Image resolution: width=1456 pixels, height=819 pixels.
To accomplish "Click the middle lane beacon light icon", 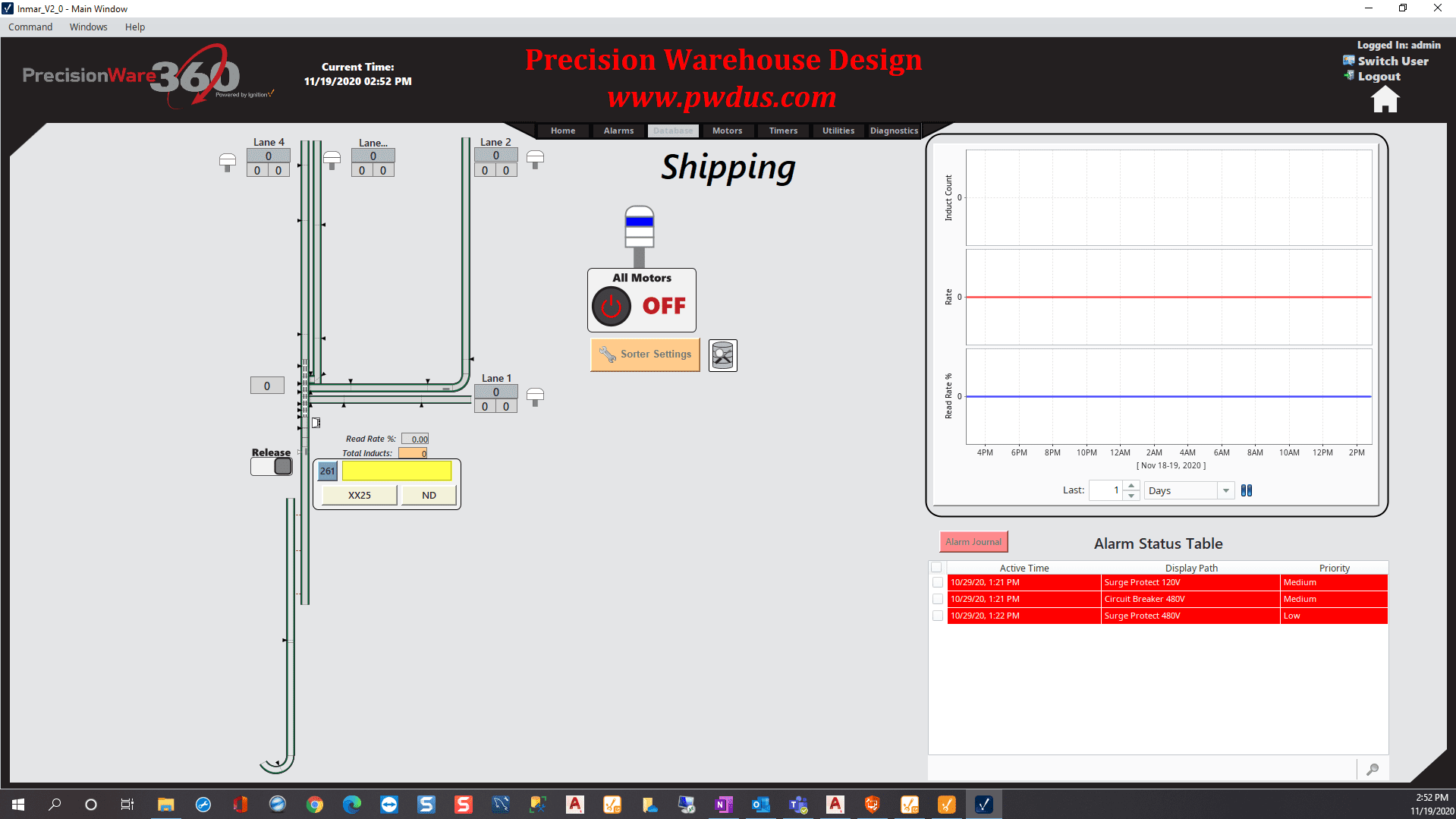I will 332,160.
